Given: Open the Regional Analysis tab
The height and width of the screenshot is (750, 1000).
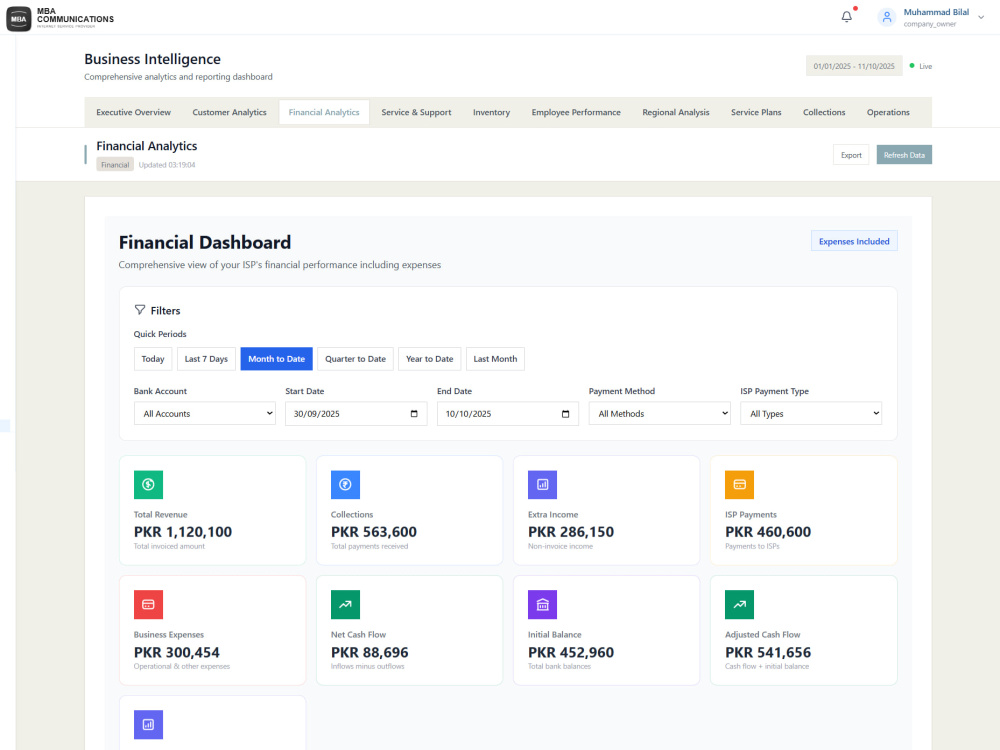Looking at the screenshot, I should pyautogui.click(x=675, y=112).
